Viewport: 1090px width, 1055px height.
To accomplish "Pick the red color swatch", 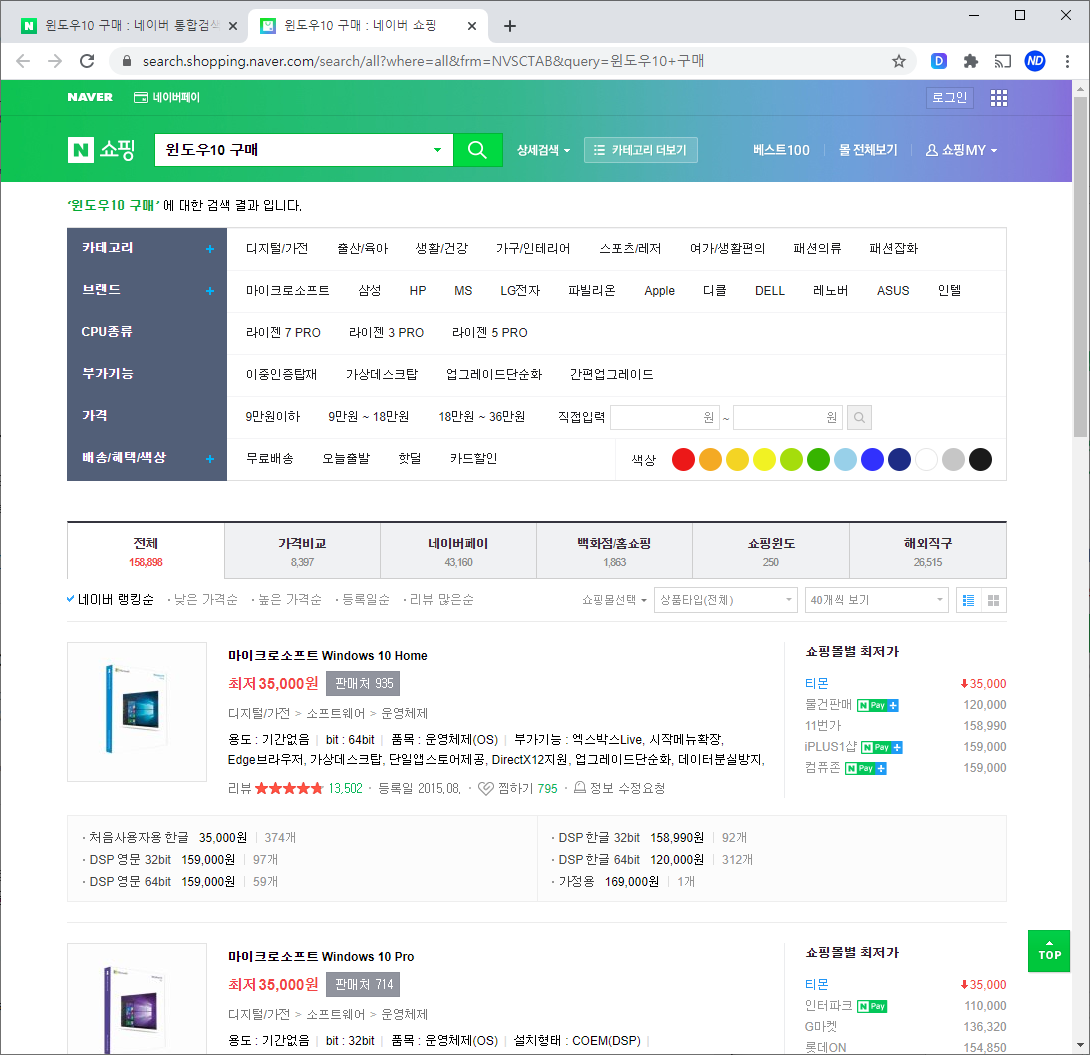I will [683, 459].
